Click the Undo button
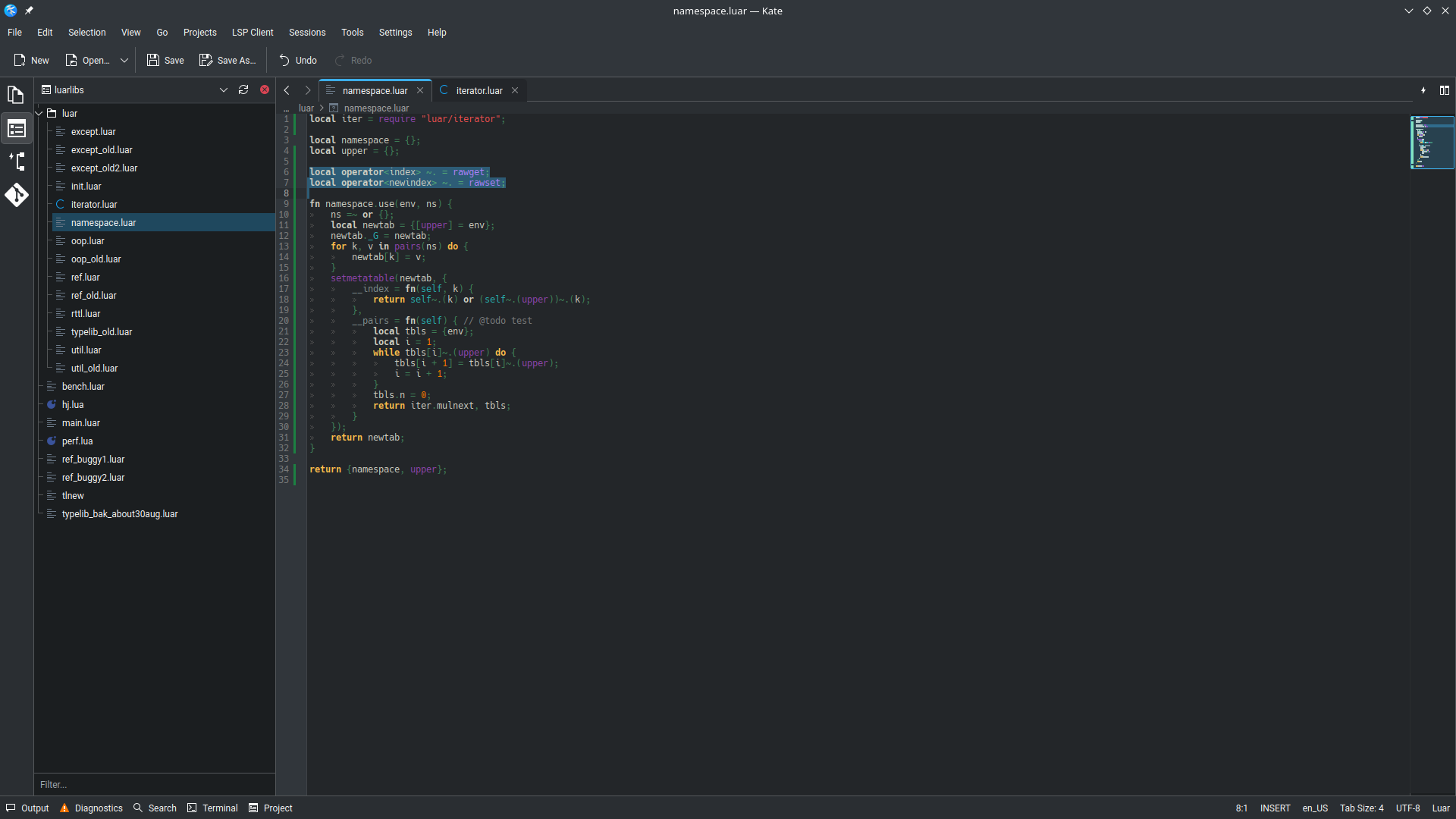Image resolution: width=1456 pixels, height=819 pixels. [x=298, y=61]
